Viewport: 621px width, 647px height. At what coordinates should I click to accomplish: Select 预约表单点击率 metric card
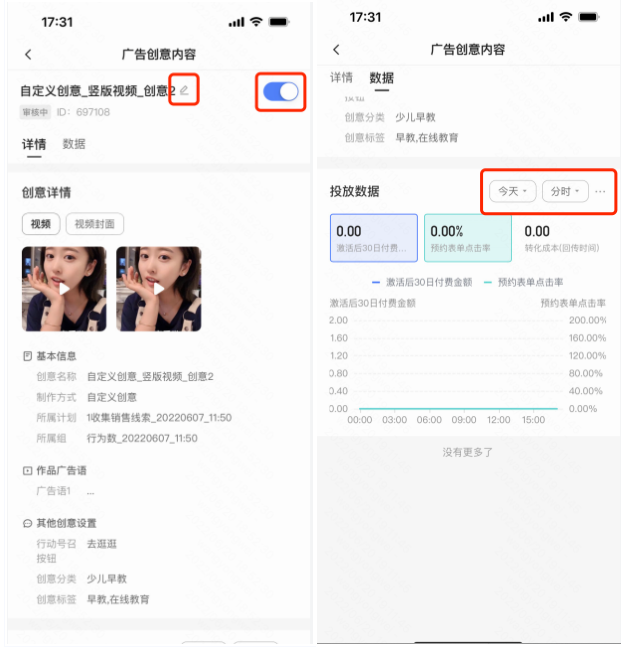[468, 238]
